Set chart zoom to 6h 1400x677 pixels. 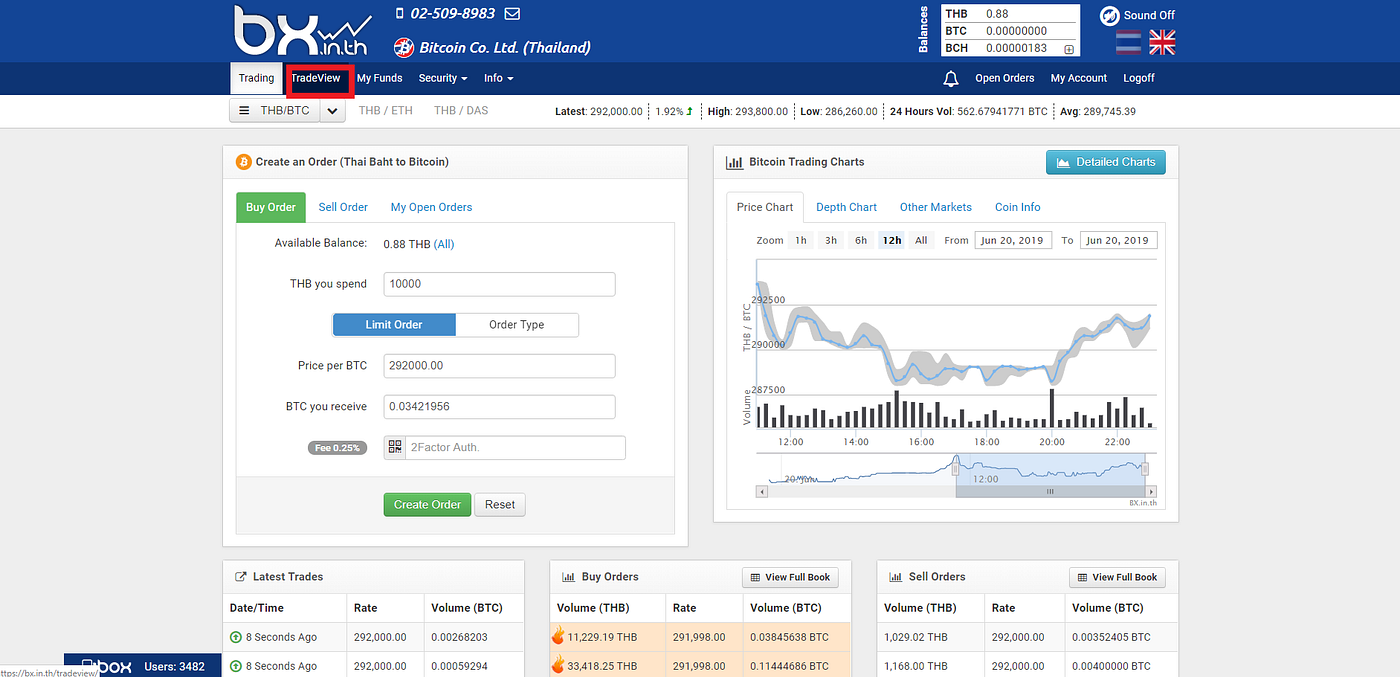pos(861,240)
